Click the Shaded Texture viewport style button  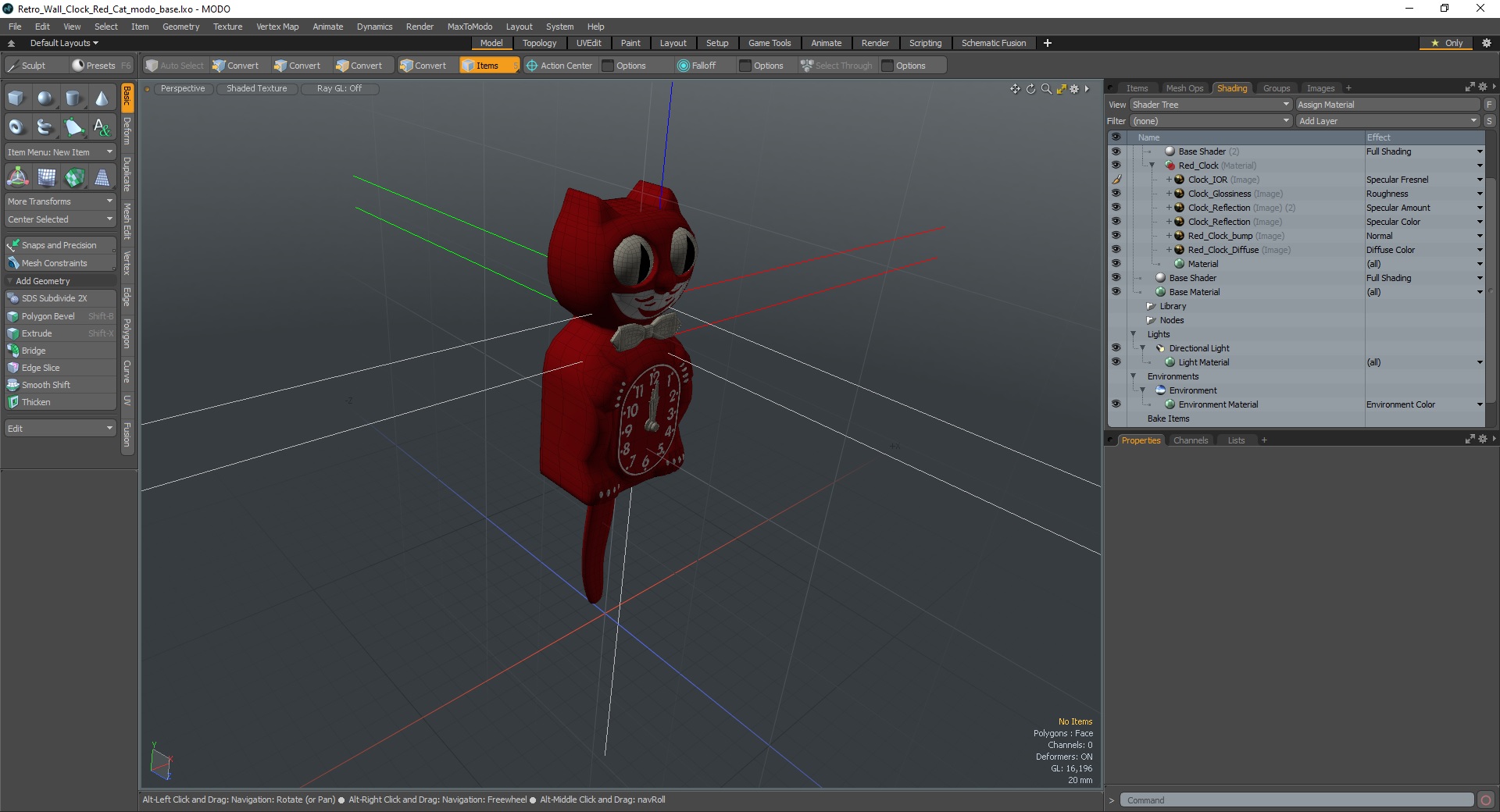pos(256,89)
